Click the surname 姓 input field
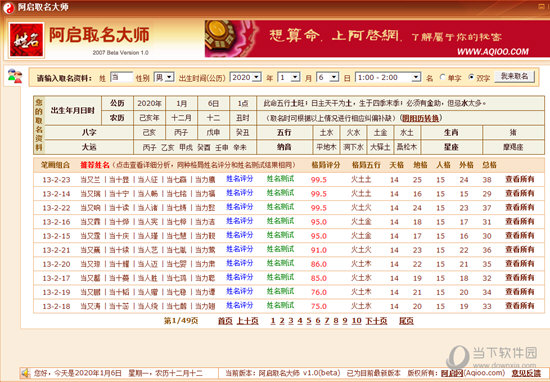The height and width of the screenshot is (382, 550). [121, 77]
